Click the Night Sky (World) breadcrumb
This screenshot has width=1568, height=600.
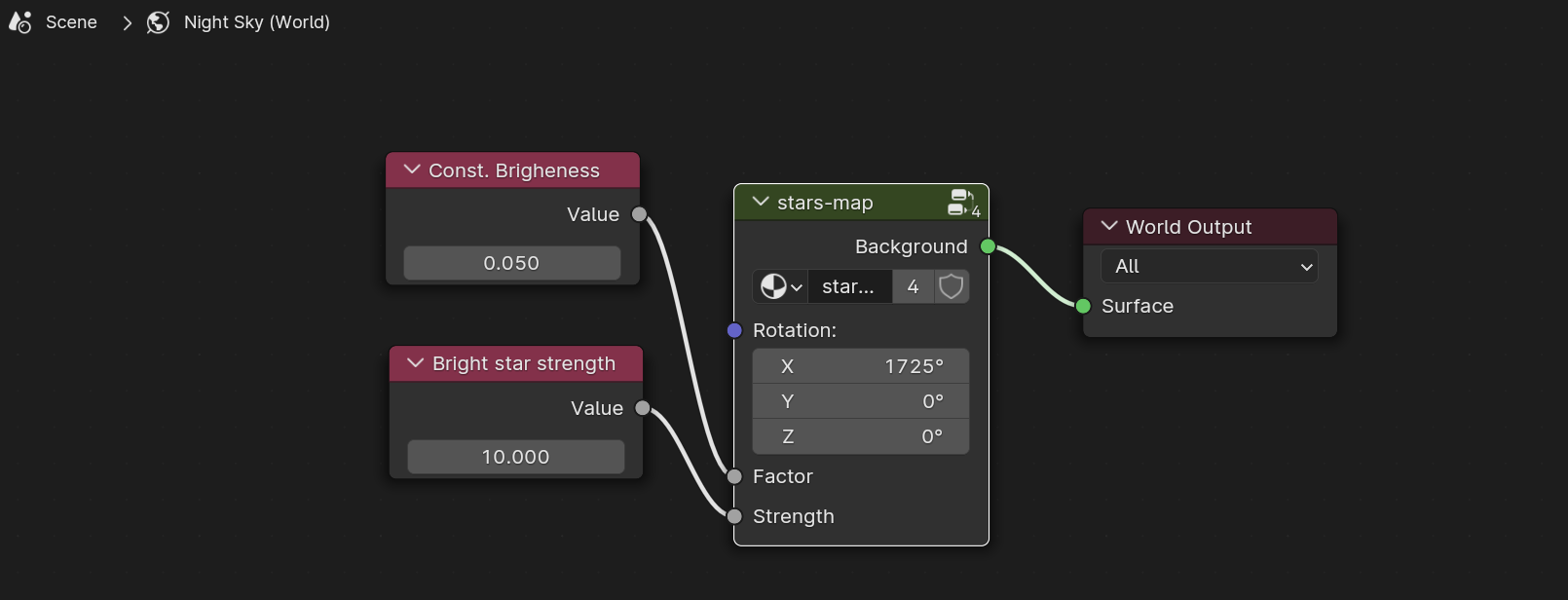coord(257,22)
